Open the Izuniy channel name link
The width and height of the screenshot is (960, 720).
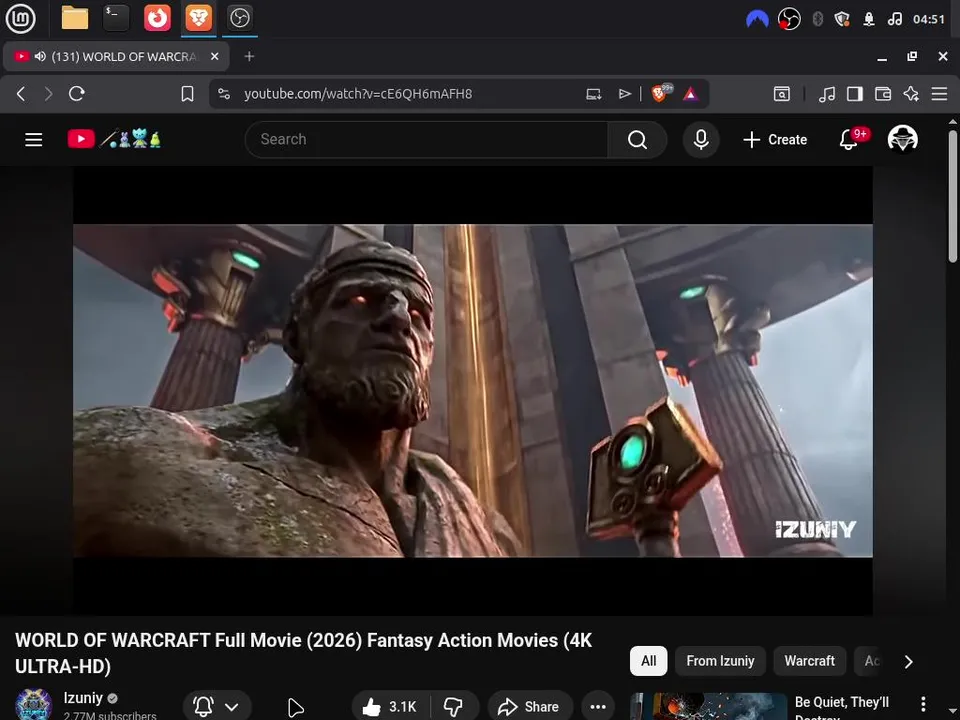coord(83,698)
